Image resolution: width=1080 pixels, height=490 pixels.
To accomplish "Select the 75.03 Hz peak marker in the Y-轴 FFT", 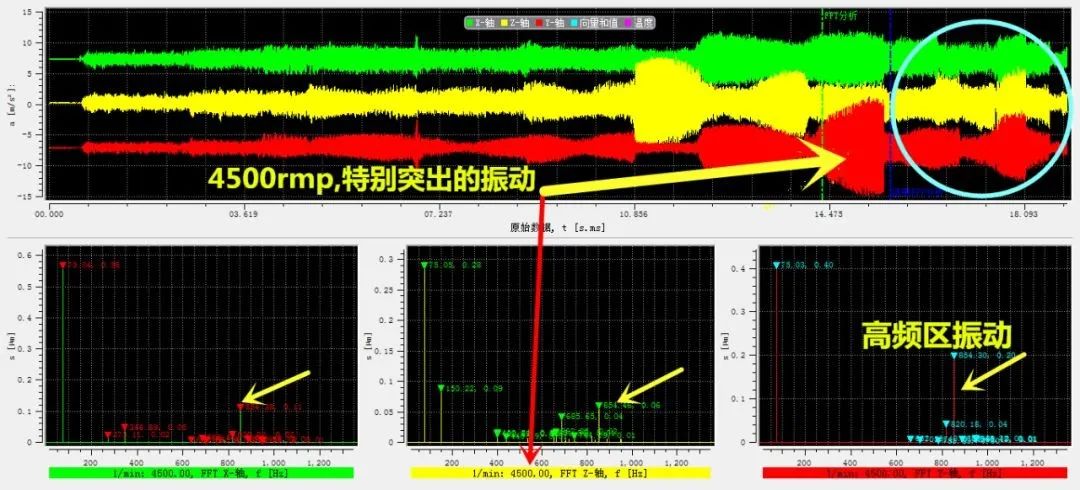I will pos(776,265).
